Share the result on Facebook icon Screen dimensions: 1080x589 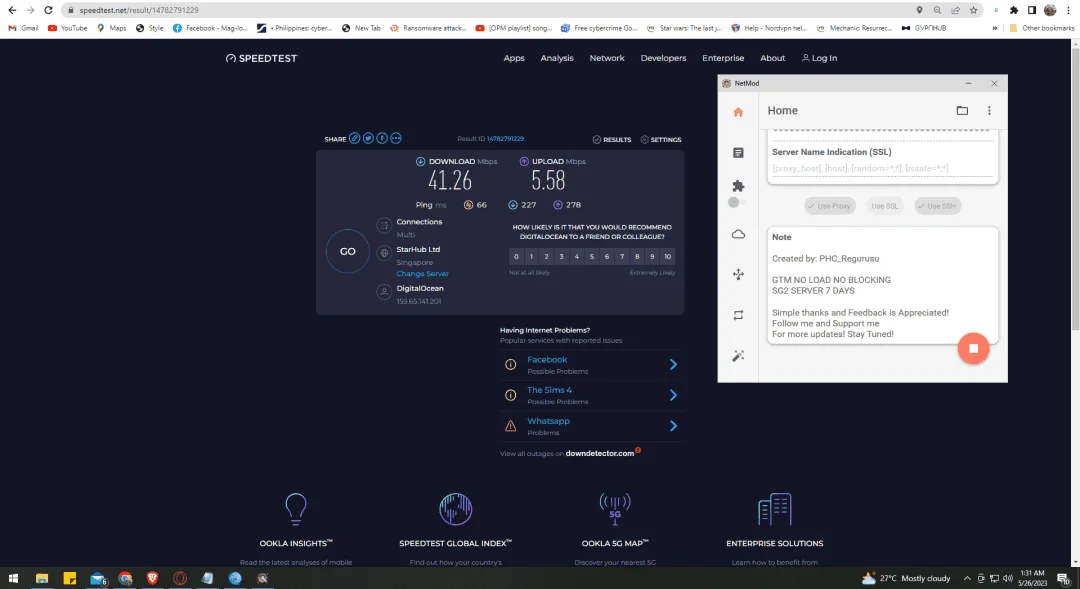tap(382, 138)
